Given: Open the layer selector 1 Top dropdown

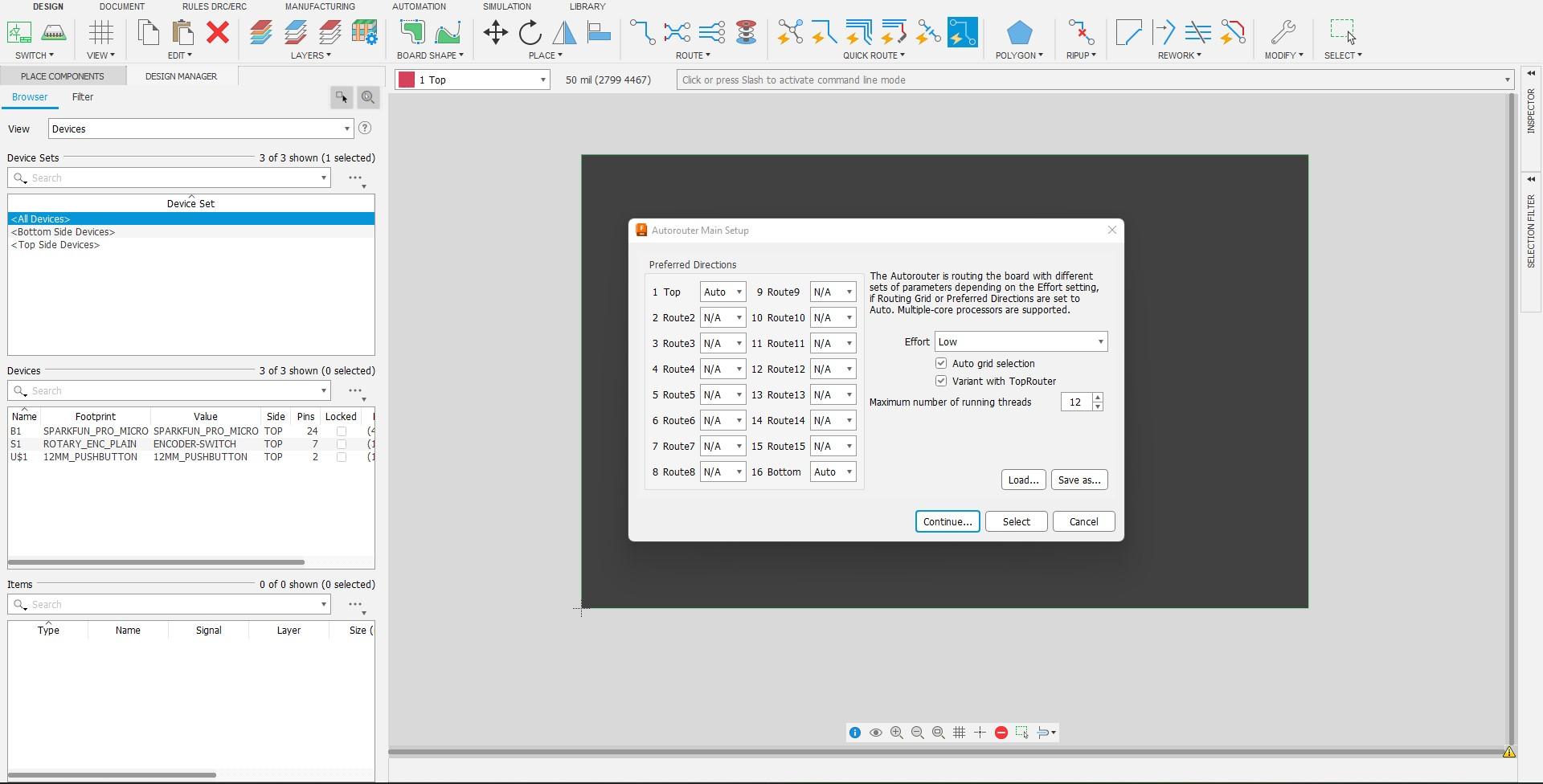Looking at the screenshot, I should click(x=473, y=80).
